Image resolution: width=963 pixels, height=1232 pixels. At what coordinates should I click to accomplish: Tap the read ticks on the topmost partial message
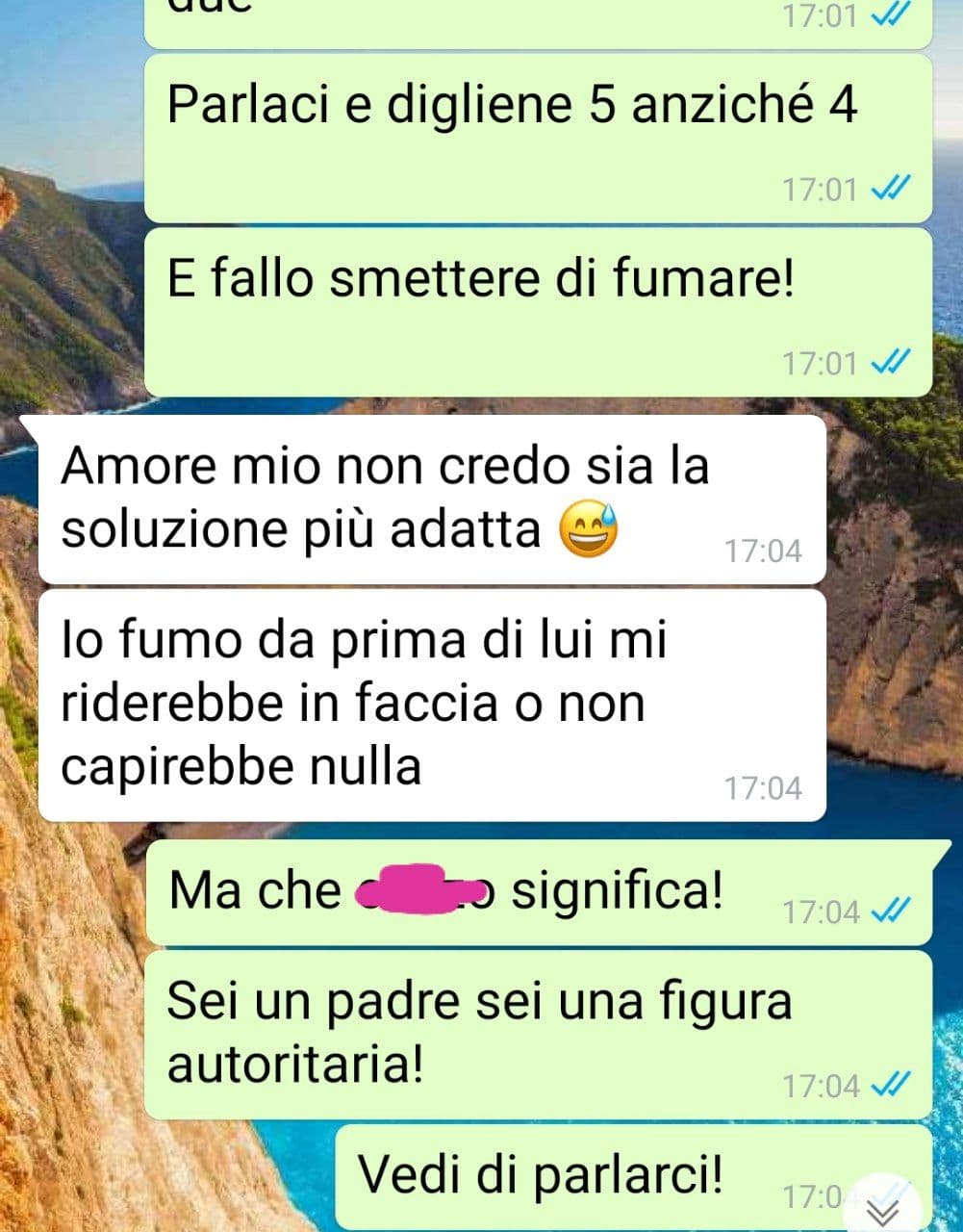coord(890,15)
